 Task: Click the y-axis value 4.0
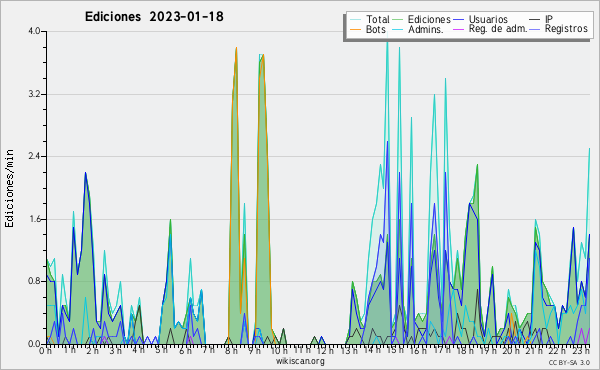tap(34, 31)
